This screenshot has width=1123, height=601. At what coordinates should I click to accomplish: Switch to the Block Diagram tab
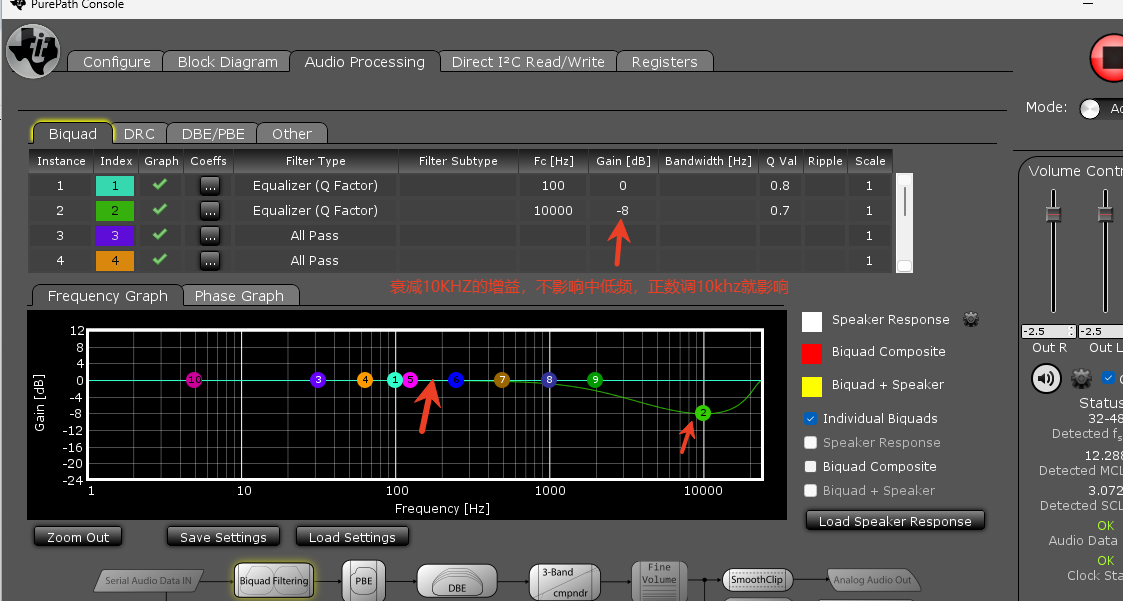coord(227,62)
